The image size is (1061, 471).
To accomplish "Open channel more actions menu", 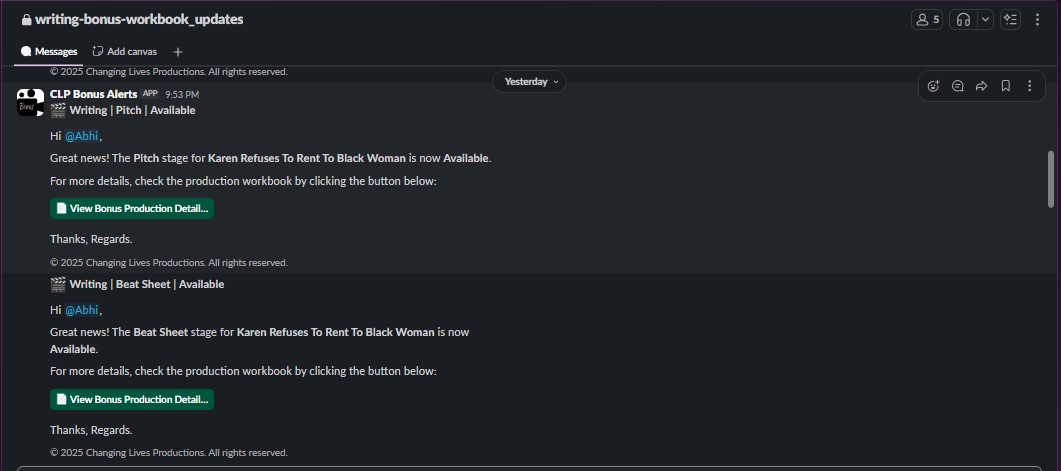I will [1037, 19].
